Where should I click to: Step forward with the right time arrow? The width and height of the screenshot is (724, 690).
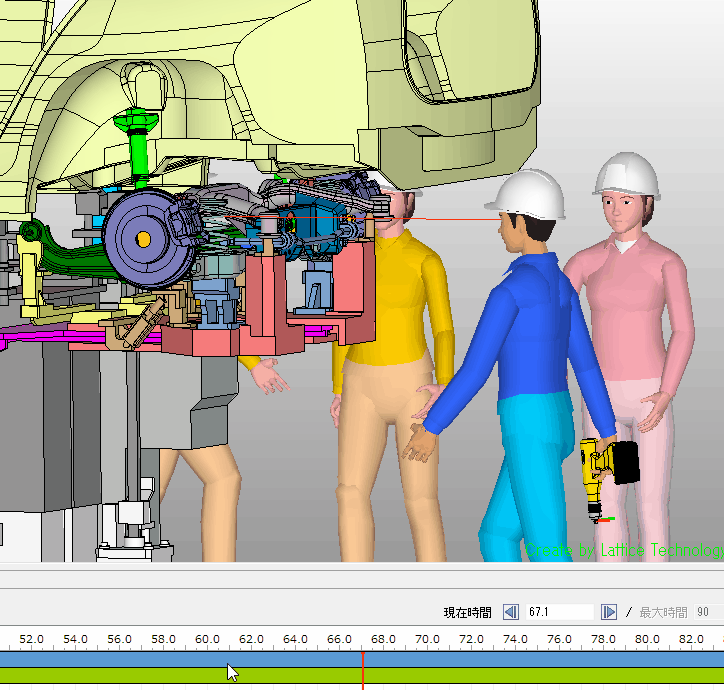(x=608, y=612)
